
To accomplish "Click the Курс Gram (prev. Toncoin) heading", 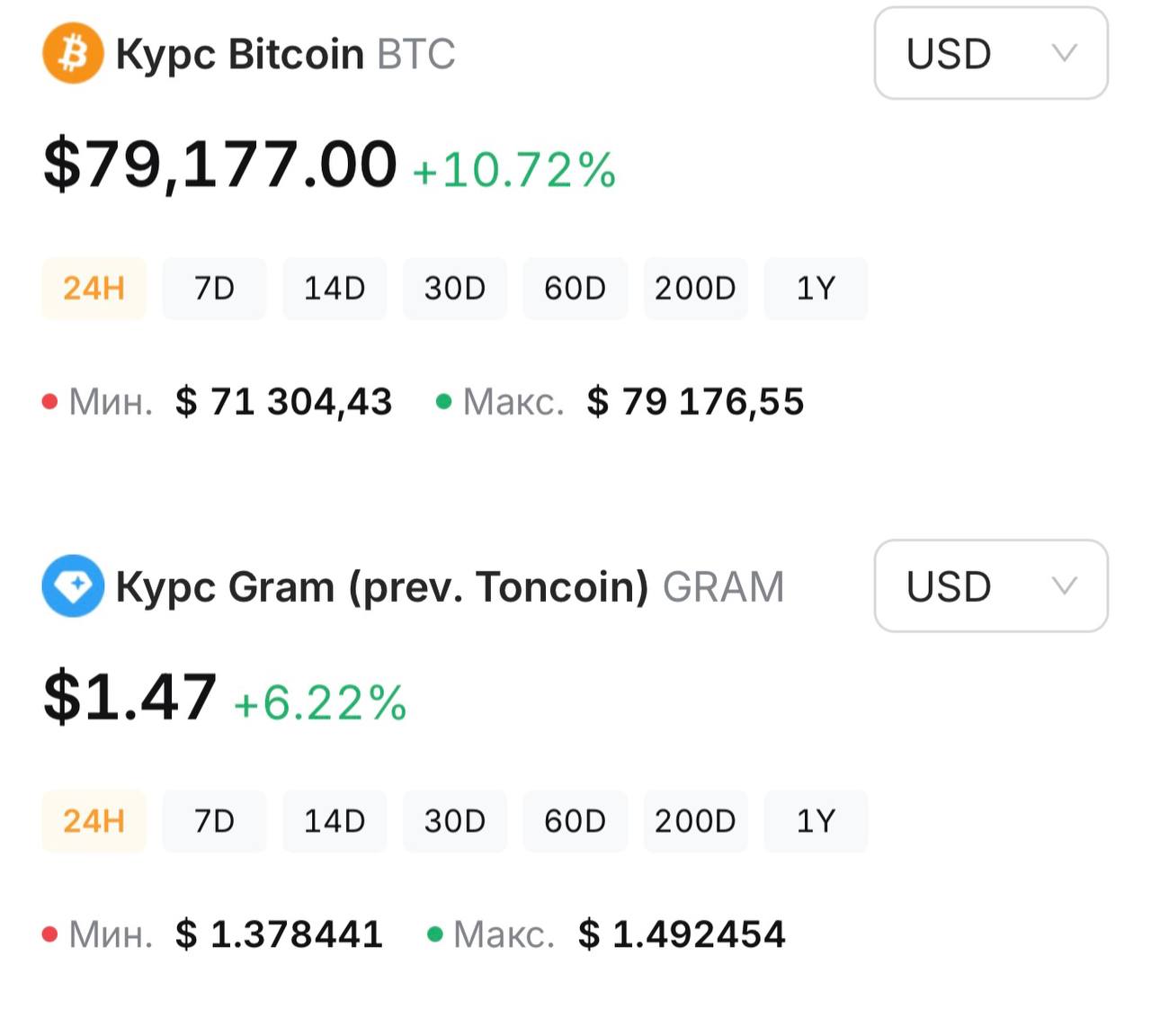I will point(382,587).
